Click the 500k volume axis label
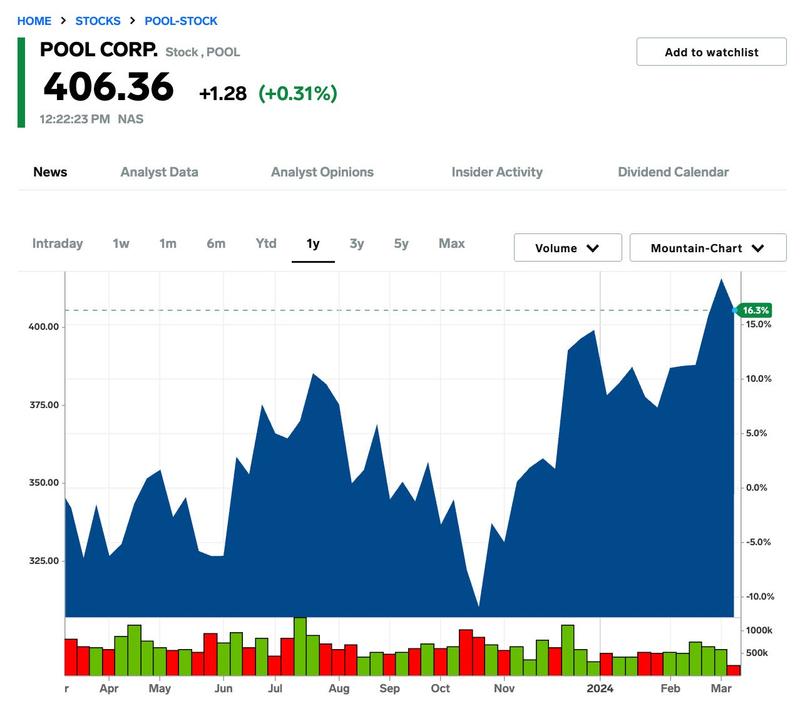Viewport: 800px width, 711px height. click(x=757, y=653)
